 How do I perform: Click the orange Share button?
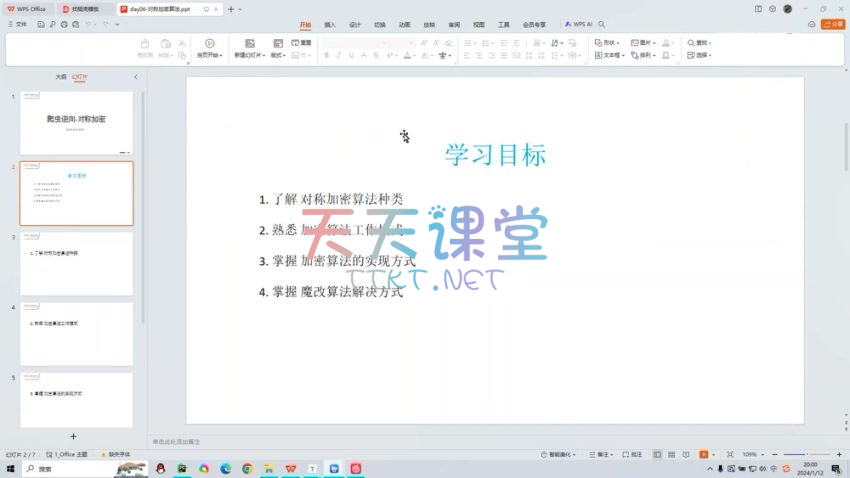click(x=832, y=24)
